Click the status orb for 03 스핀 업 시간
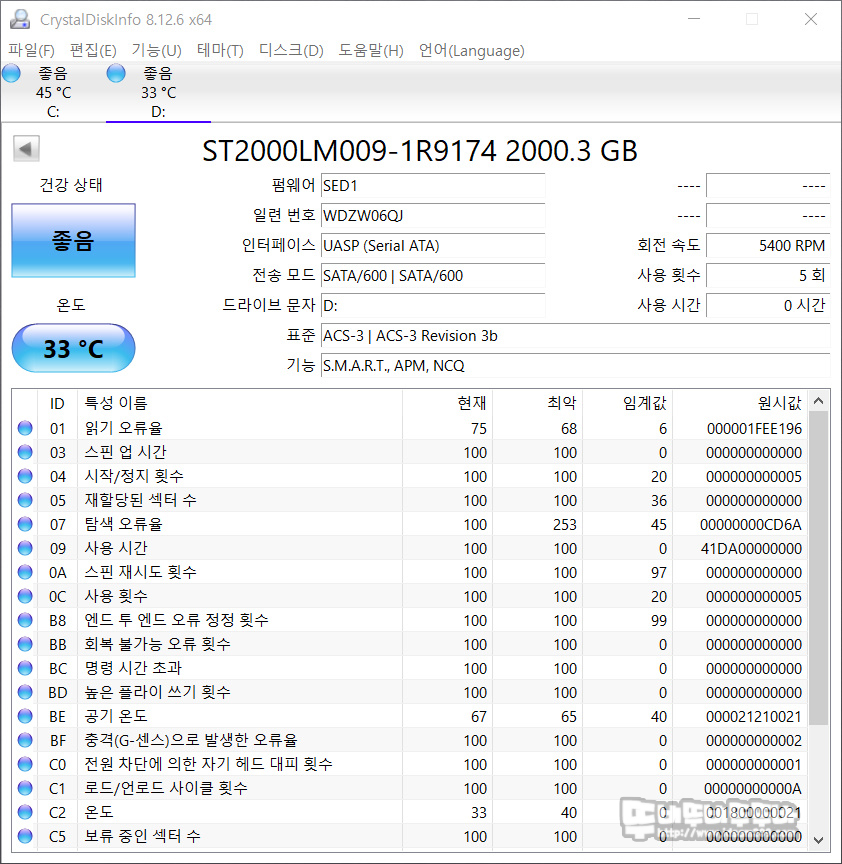Image resolution: width=842 pixels, height=864 pixels. [25, 452]
